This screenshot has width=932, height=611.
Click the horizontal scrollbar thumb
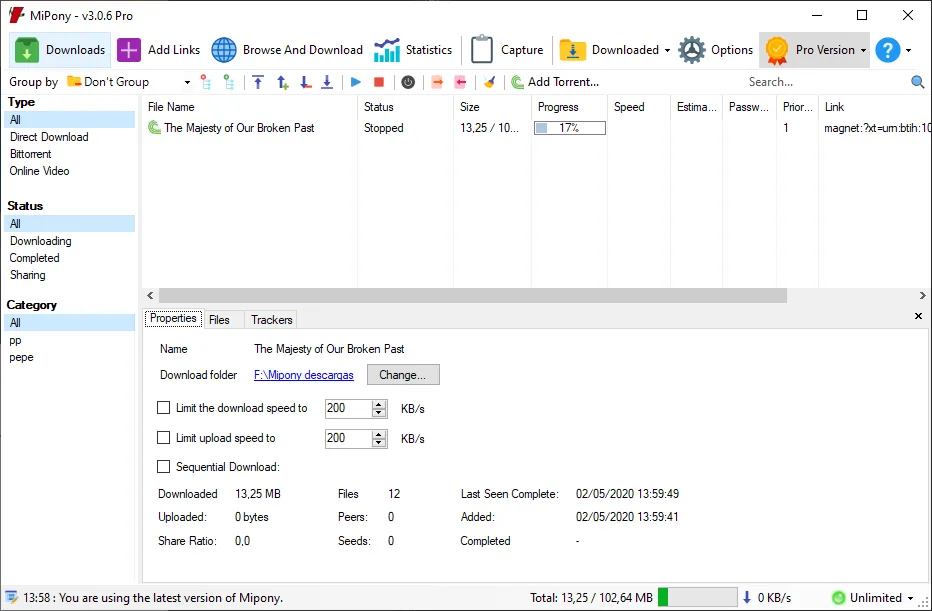tap(473, 295)
